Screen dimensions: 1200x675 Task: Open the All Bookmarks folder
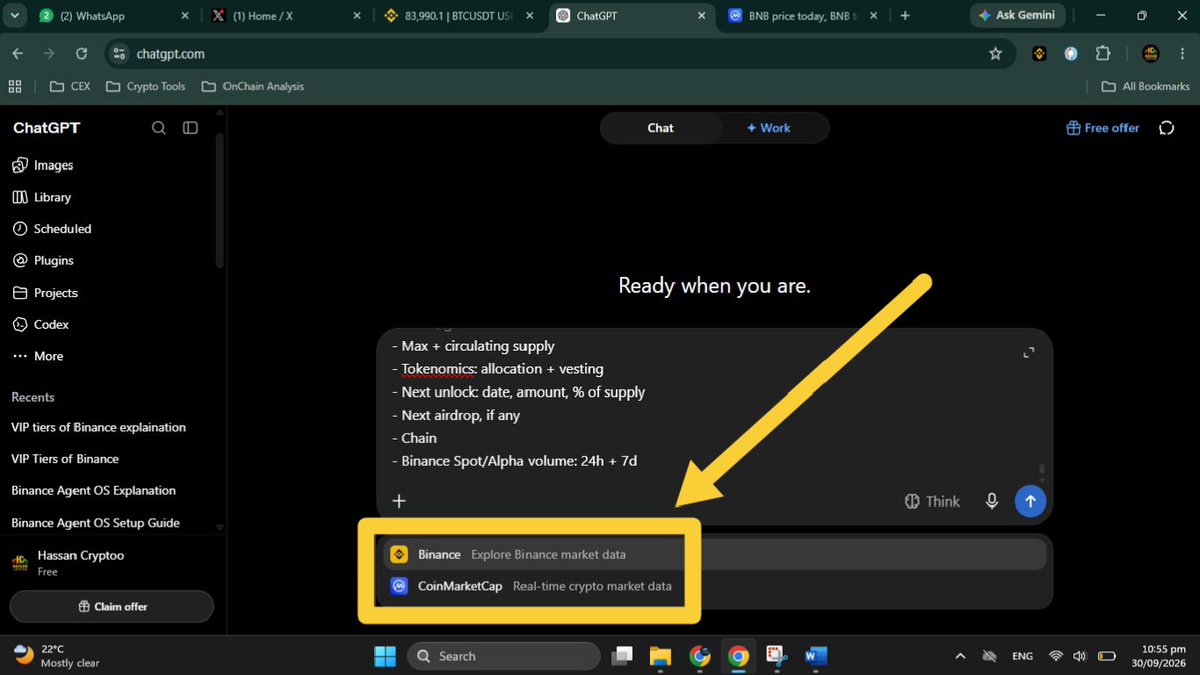point(1146,87)
